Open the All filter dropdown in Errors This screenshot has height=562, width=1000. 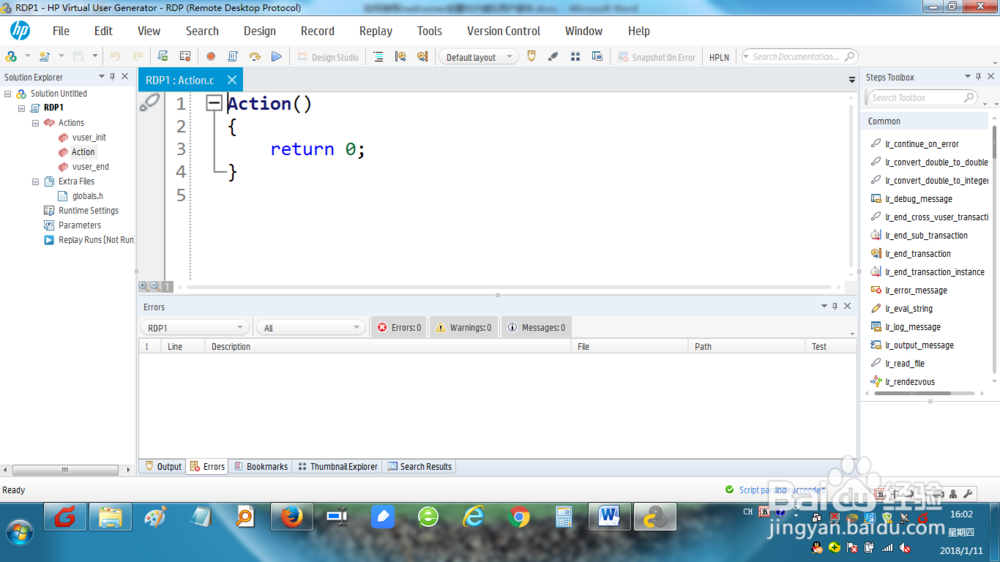[311, 328]
